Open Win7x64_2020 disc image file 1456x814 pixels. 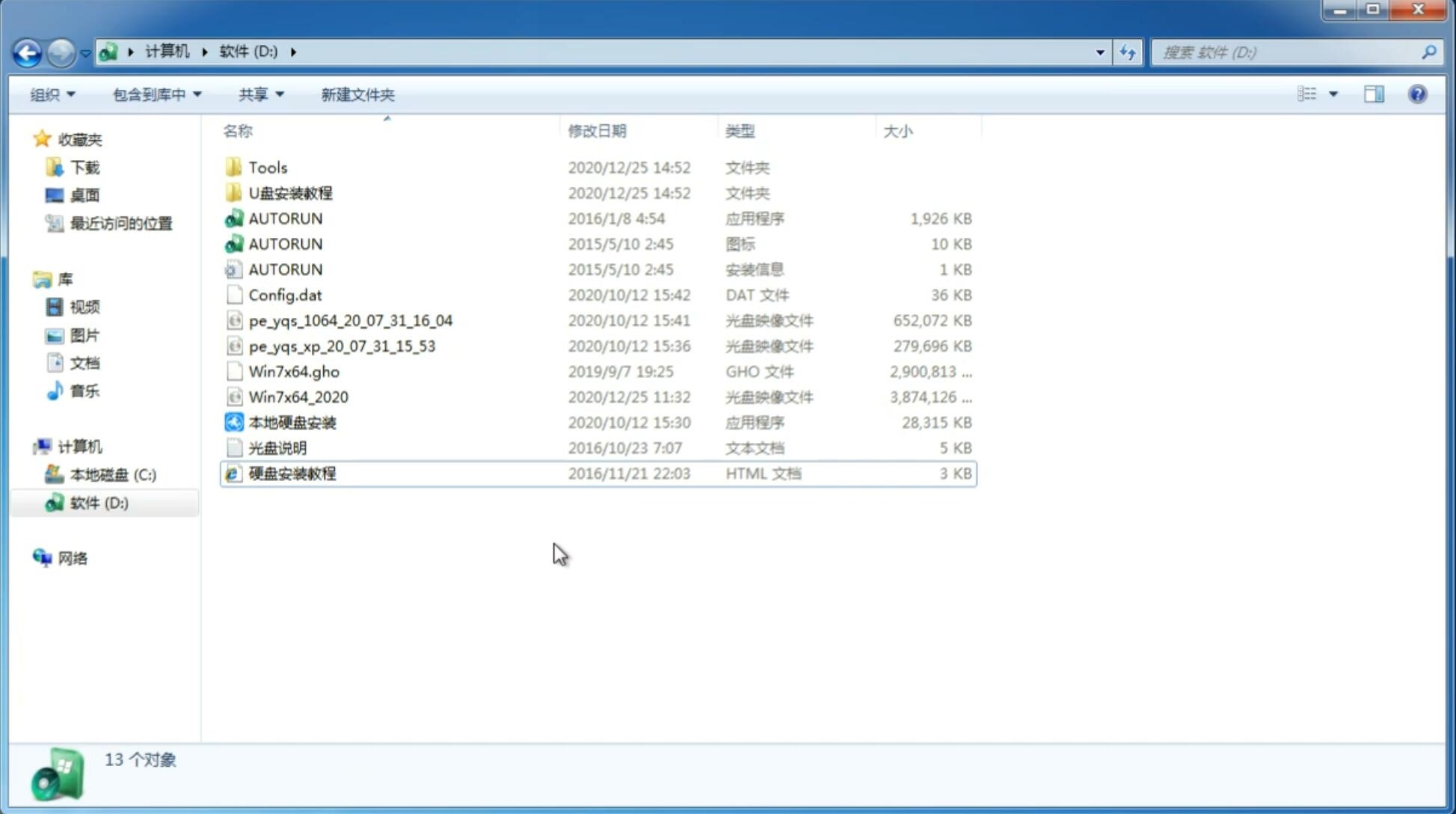click(x=298, y=396)
